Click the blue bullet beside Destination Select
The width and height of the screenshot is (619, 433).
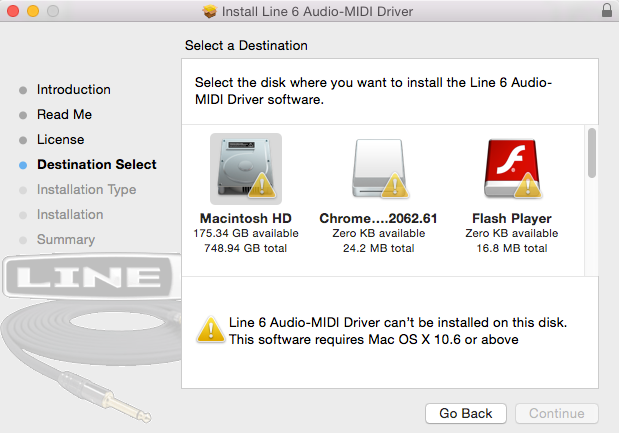23,165
